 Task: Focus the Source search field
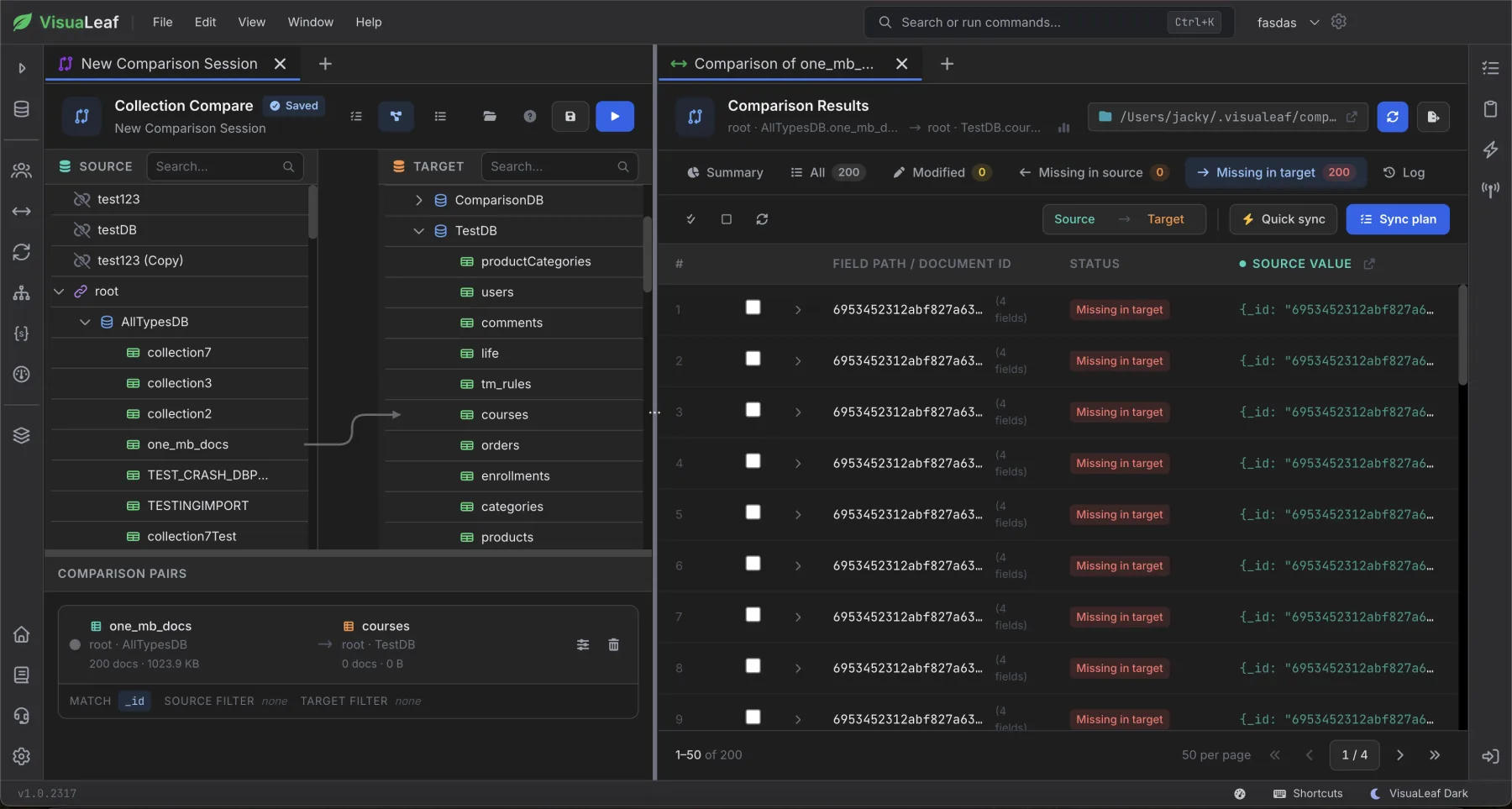(x=225, y=166)
